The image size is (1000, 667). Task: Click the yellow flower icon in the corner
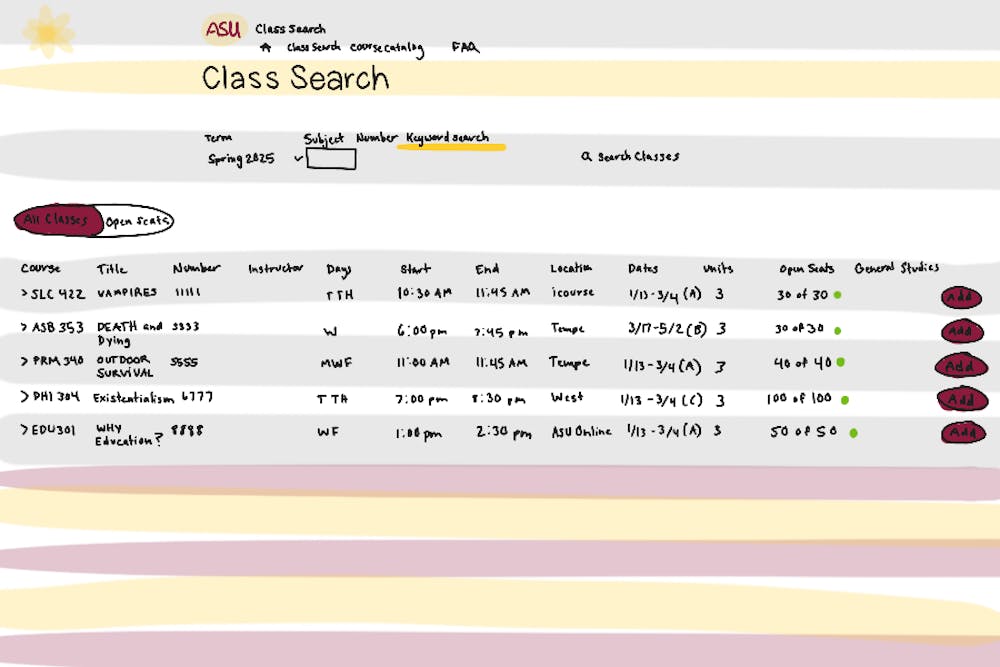point(50,30)
